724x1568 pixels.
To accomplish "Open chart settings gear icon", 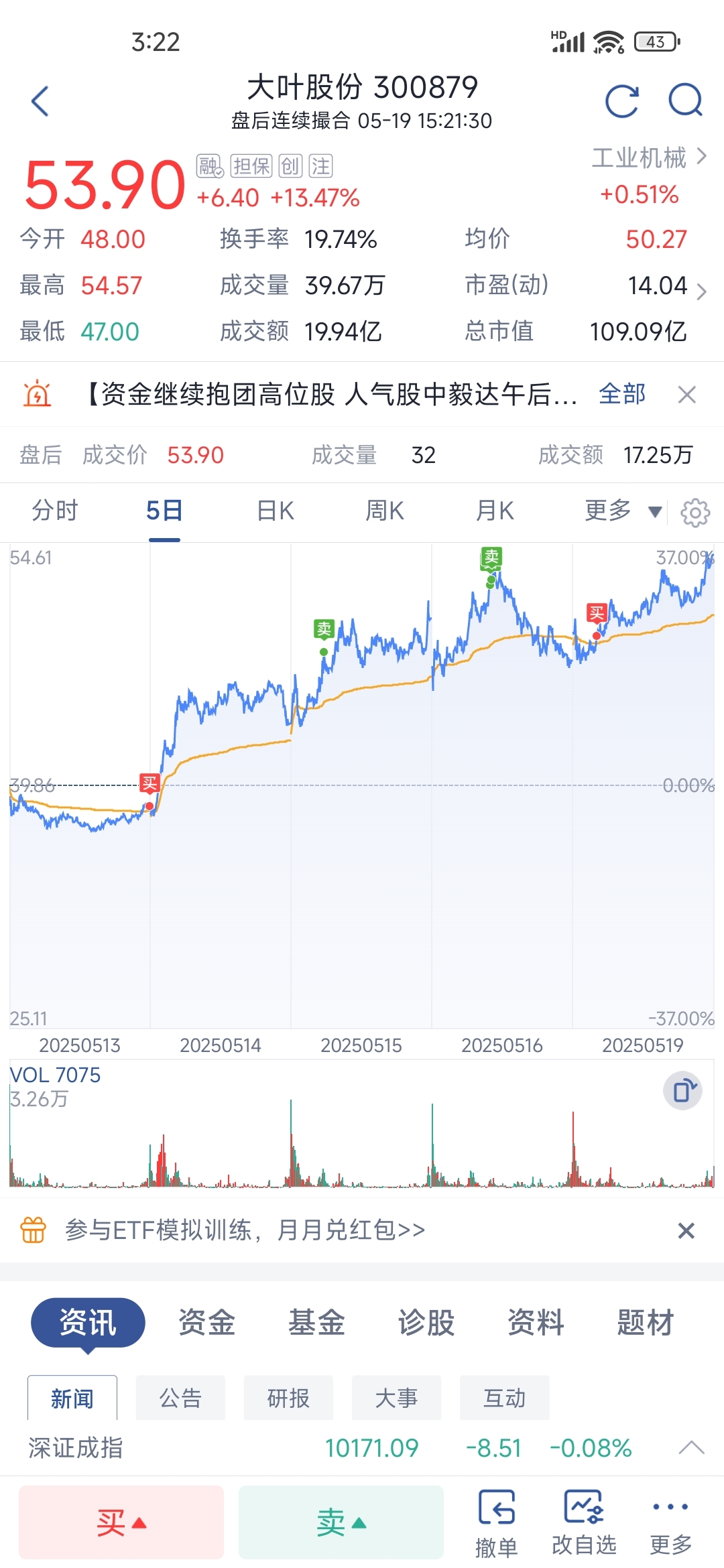I will point(695,513).
